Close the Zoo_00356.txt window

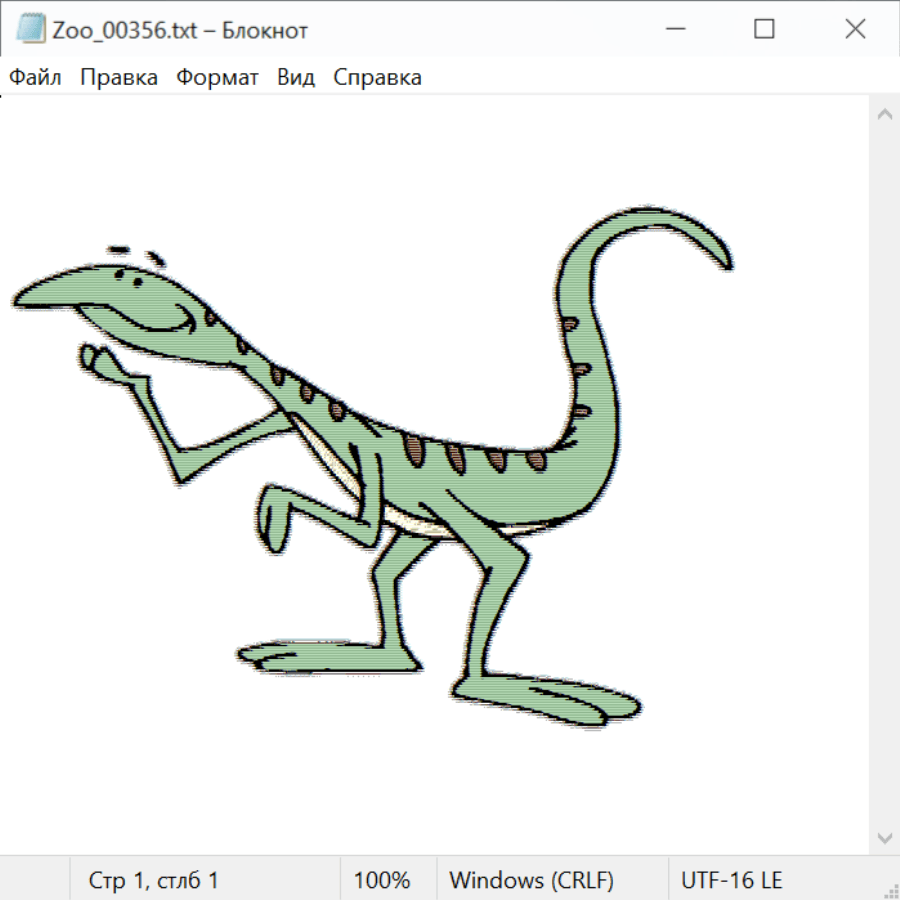click(855, 30)
